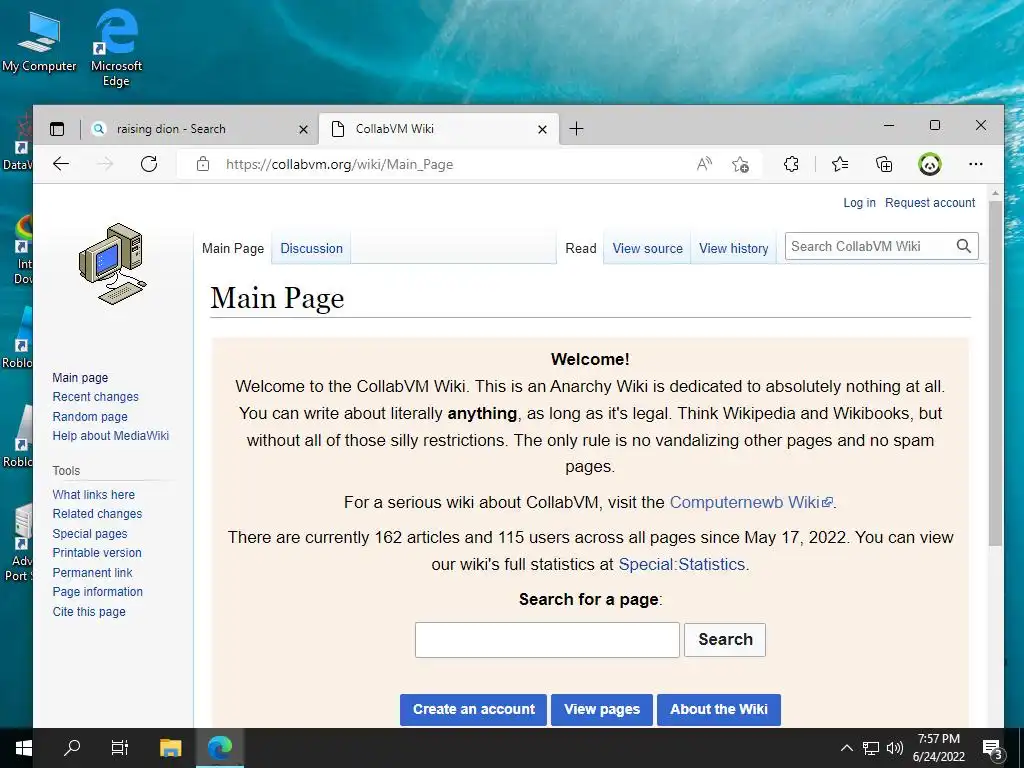
Task: Open Random page in sidebar
Action: [90, 417]
